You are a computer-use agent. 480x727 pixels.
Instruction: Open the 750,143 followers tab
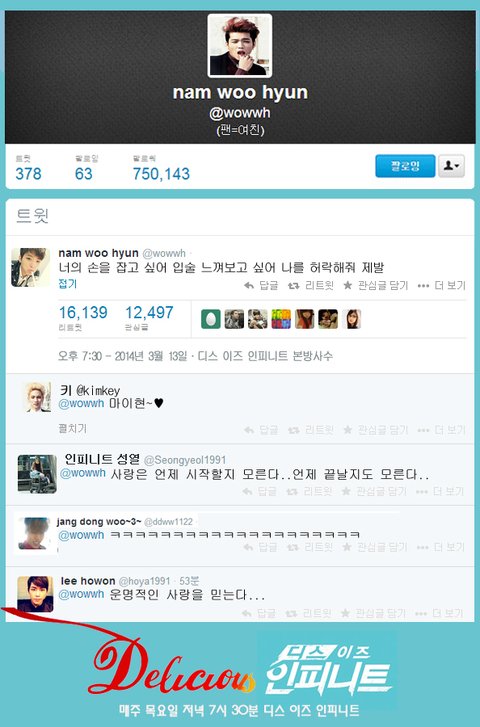[x=161, y=169]
